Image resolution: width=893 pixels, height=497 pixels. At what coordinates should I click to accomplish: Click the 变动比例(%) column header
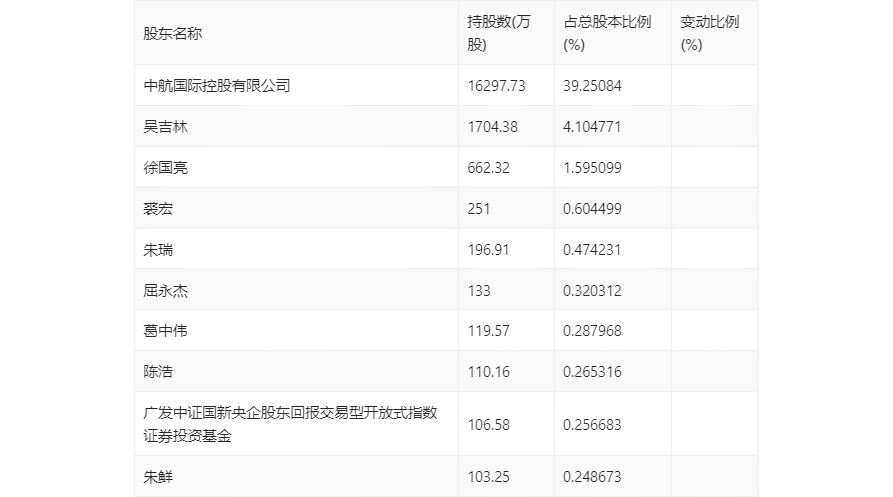pos(710,33)
